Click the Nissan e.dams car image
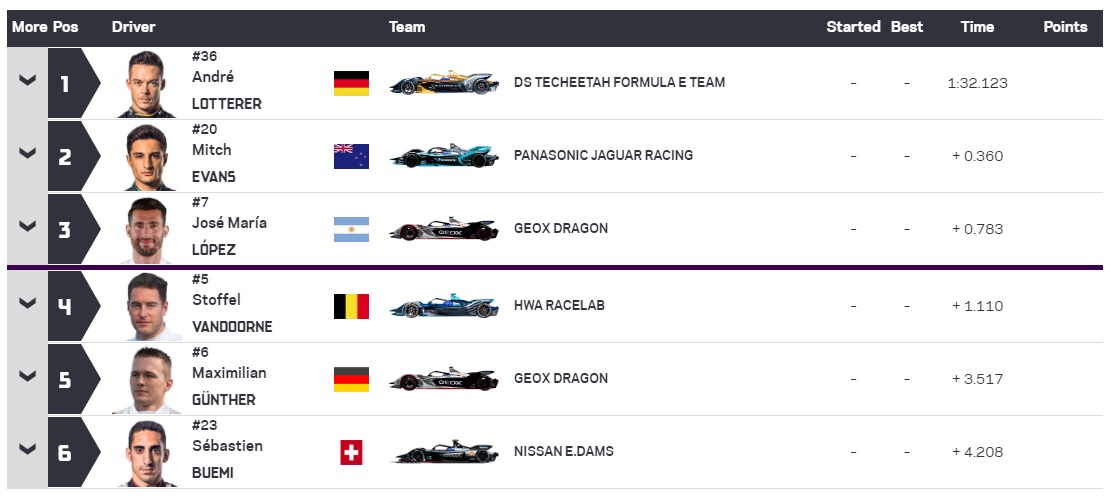The image size is (1113, 503). pyautogui.click(x=444, y=451)
